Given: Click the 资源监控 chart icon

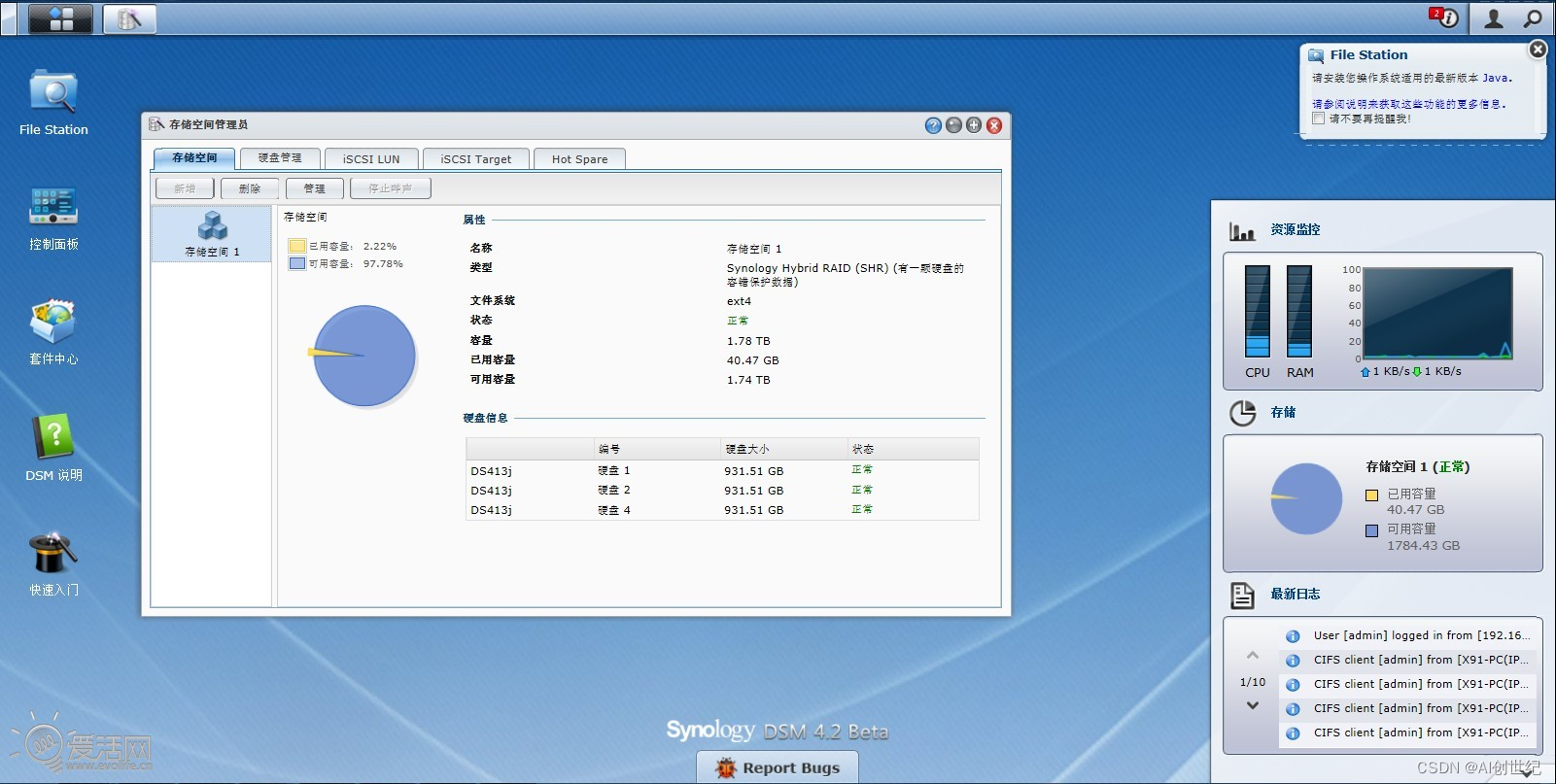Looking at the screenshot, I should 1242,230.
